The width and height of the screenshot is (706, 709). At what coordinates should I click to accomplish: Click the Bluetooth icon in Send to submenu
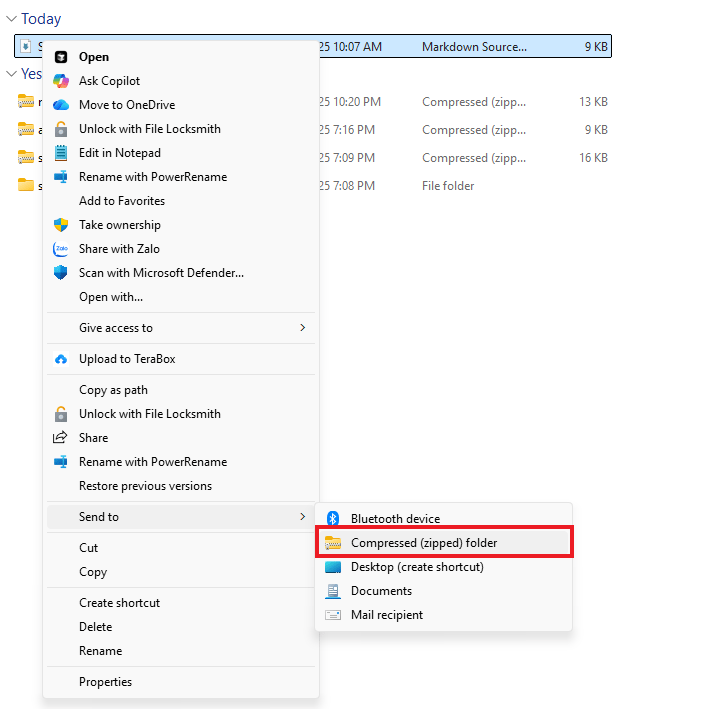[x=333, y=519]
